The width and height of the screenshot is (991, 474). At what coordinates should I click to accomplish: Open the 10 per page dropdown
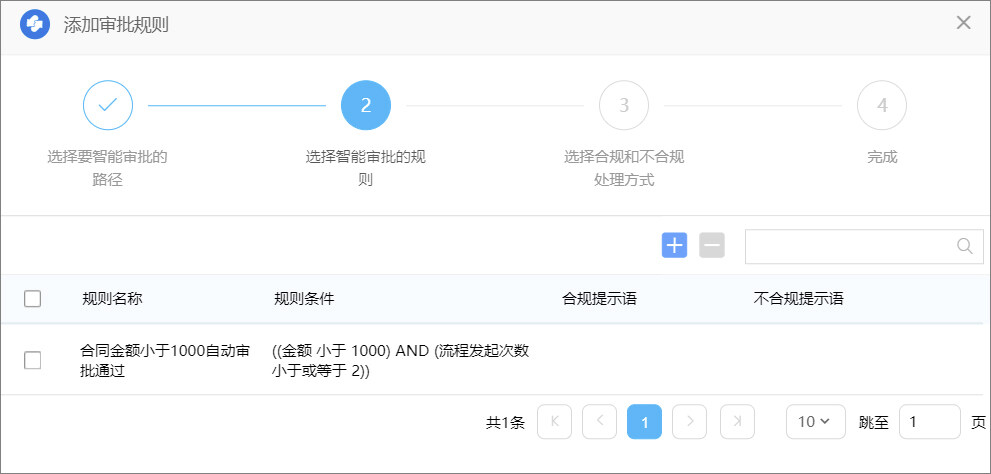(x=815, y=422)
